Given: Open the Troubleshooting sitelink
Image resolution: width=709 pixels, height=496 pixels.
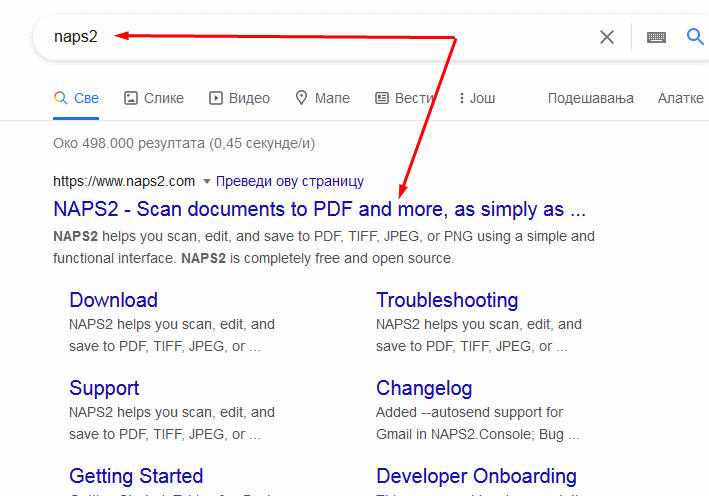Looking at the screenshot, I should coord(446,300).
